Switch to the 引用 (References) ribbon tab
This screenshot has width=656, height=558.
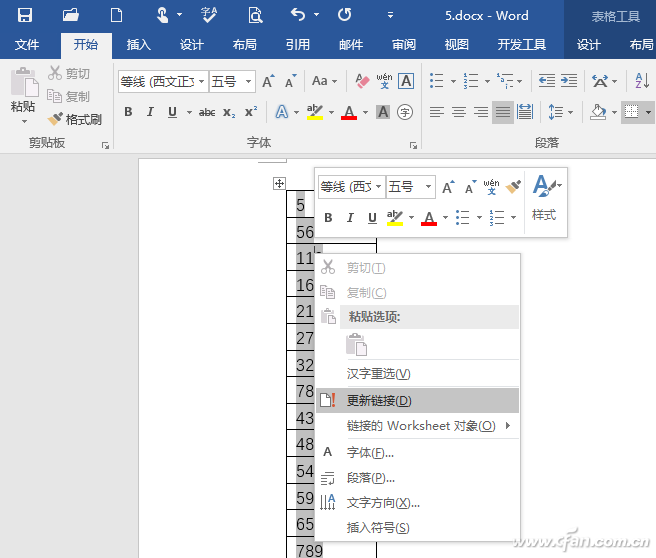coord(297,44)
